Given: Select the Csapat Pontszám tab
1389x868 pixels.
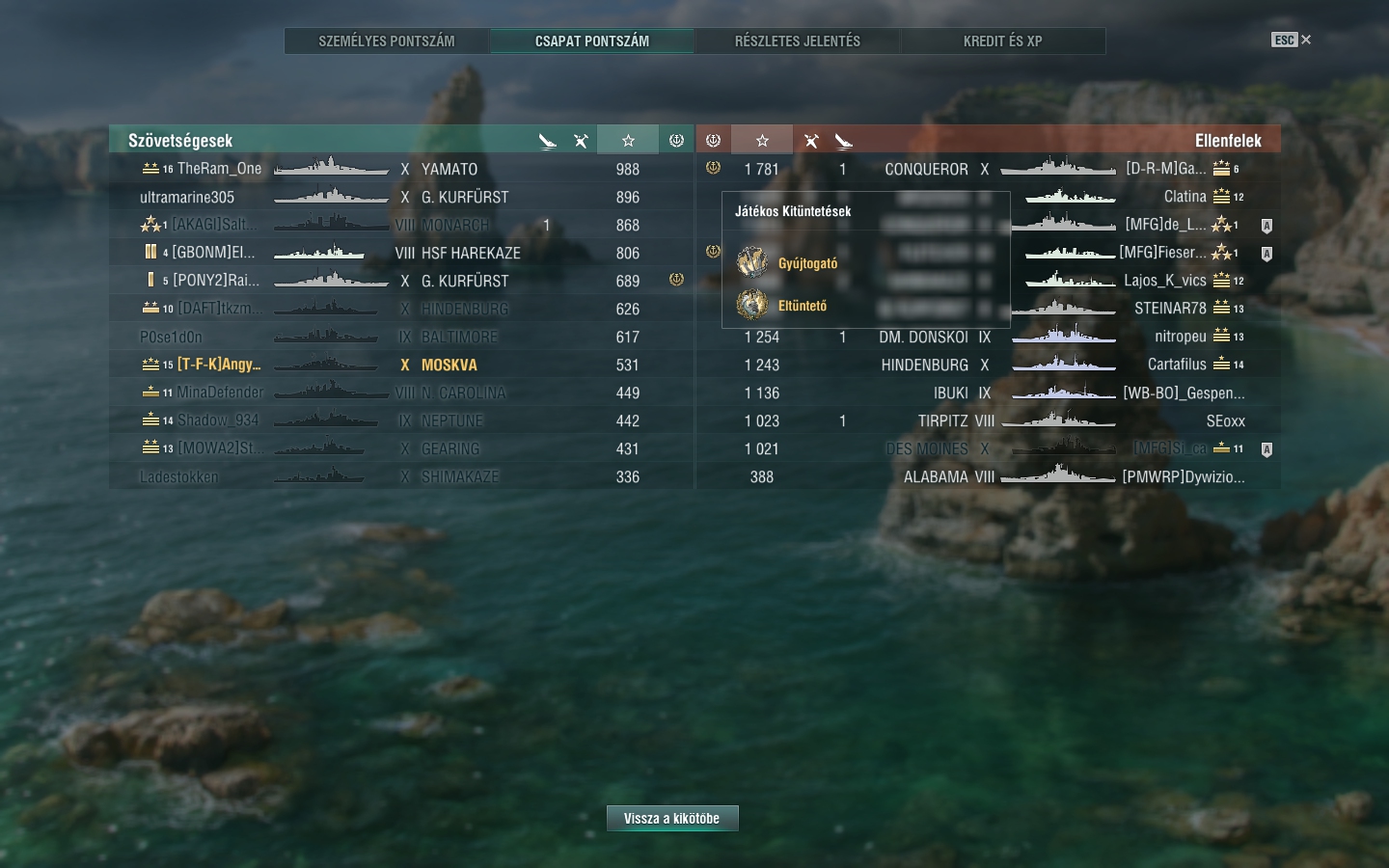Looking at the screenshot, I should coord(592,41).
